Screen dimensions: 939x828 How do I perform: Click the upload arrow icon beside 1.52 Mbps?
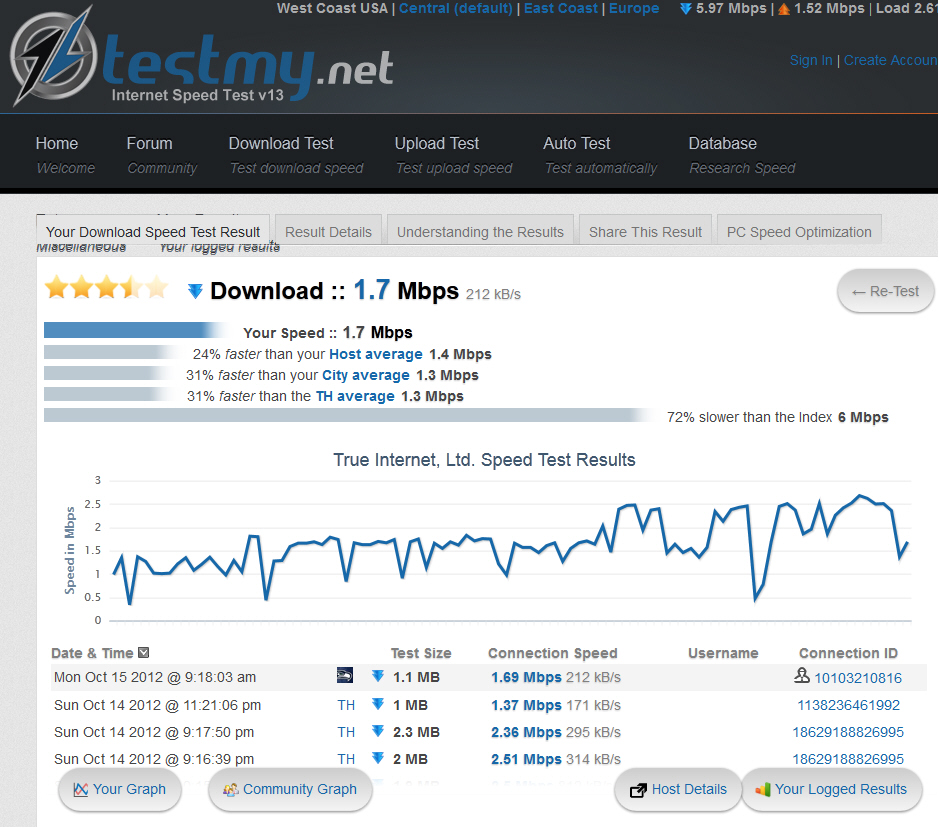(784, 10)
